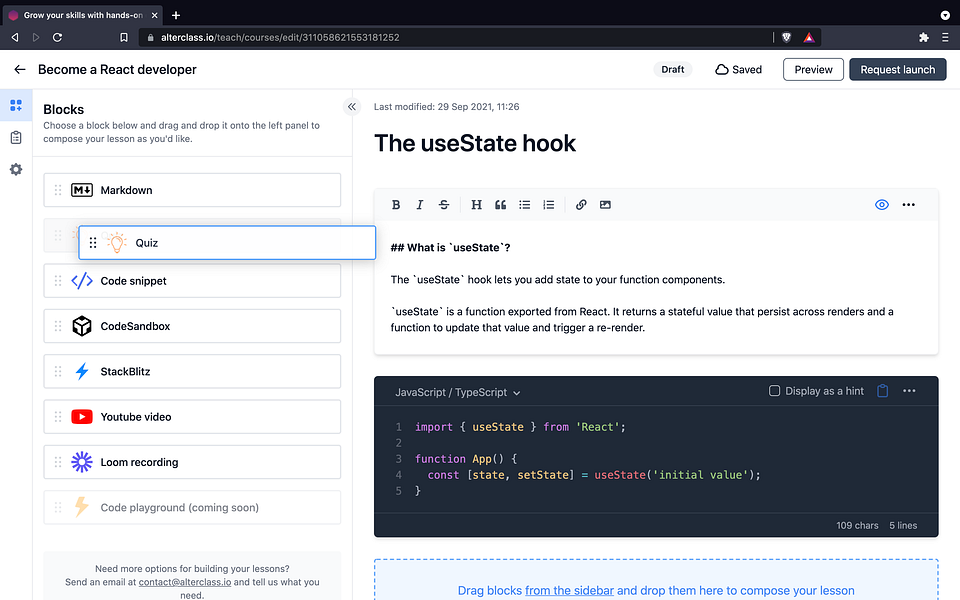Click into the markdown heading line

[x=451, y=247]
